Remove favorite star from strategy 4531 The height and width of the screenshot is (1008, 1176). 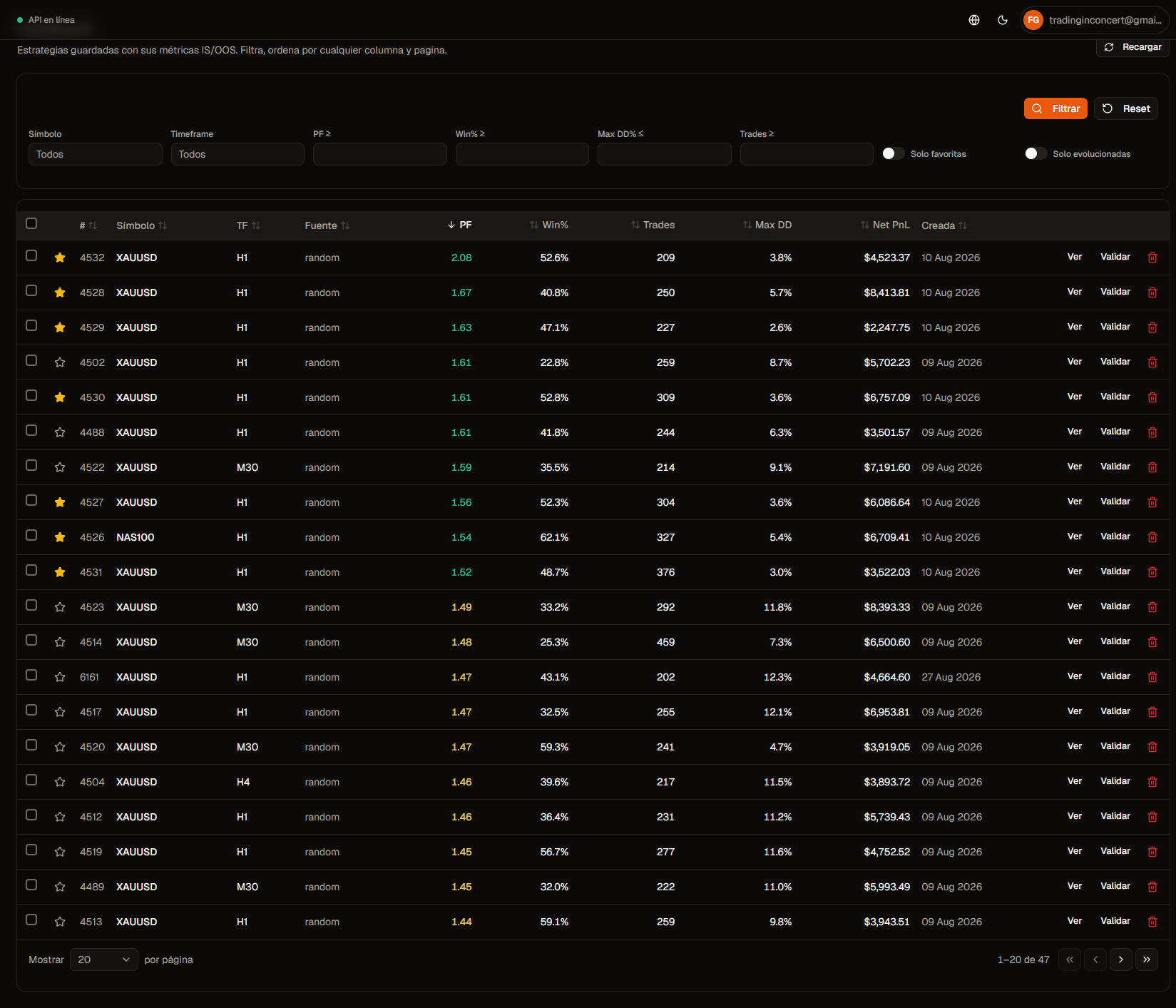point(60,572)
